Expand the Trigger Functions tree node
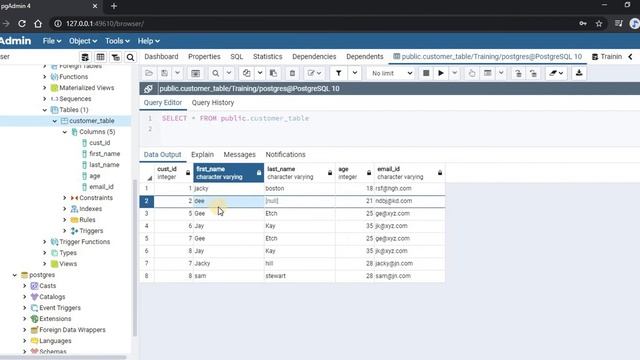640x360 pixels. point(45,242)
